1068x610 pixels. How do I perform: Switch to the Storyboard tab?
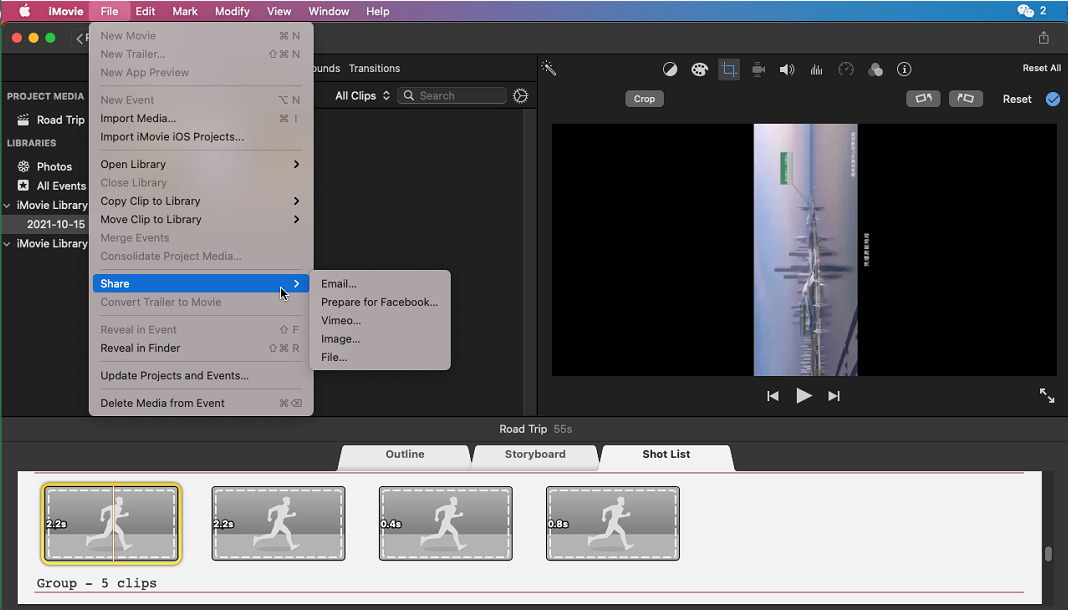535,455
